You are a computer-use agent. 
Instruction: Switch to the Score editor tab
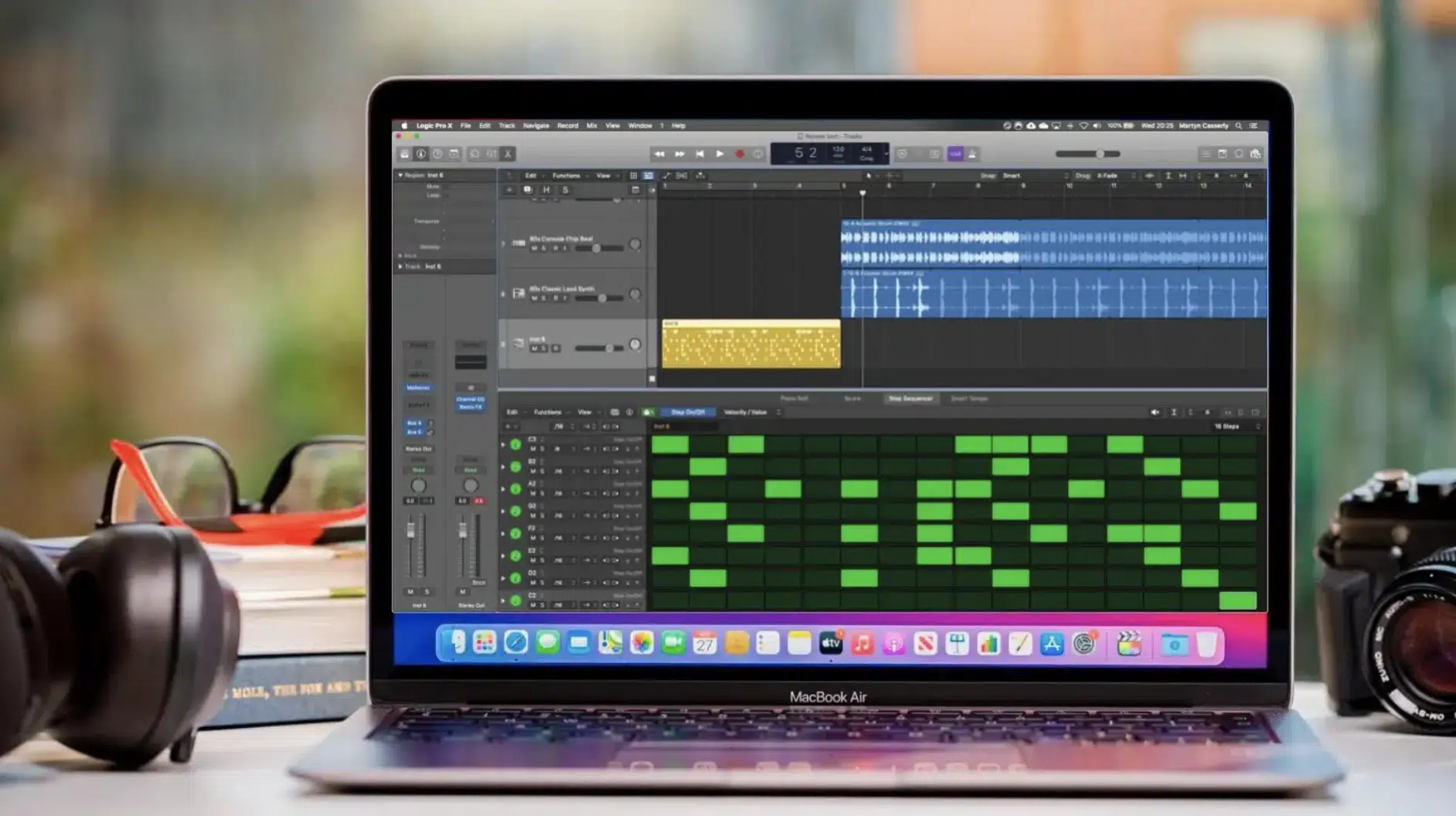pyautogui.click(x=852, y=399)
